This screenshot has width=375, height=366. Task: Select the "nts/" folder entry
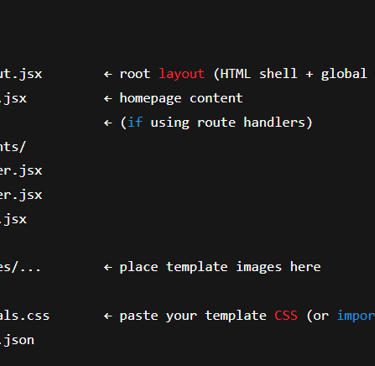point(13,147)
